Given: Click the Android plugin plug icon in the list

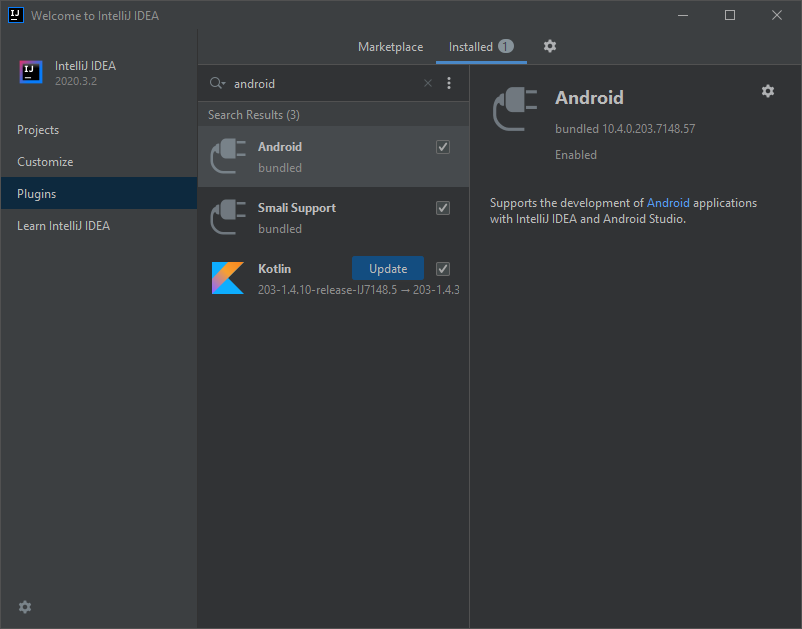Looking at the screenshot, I should 228,156.
